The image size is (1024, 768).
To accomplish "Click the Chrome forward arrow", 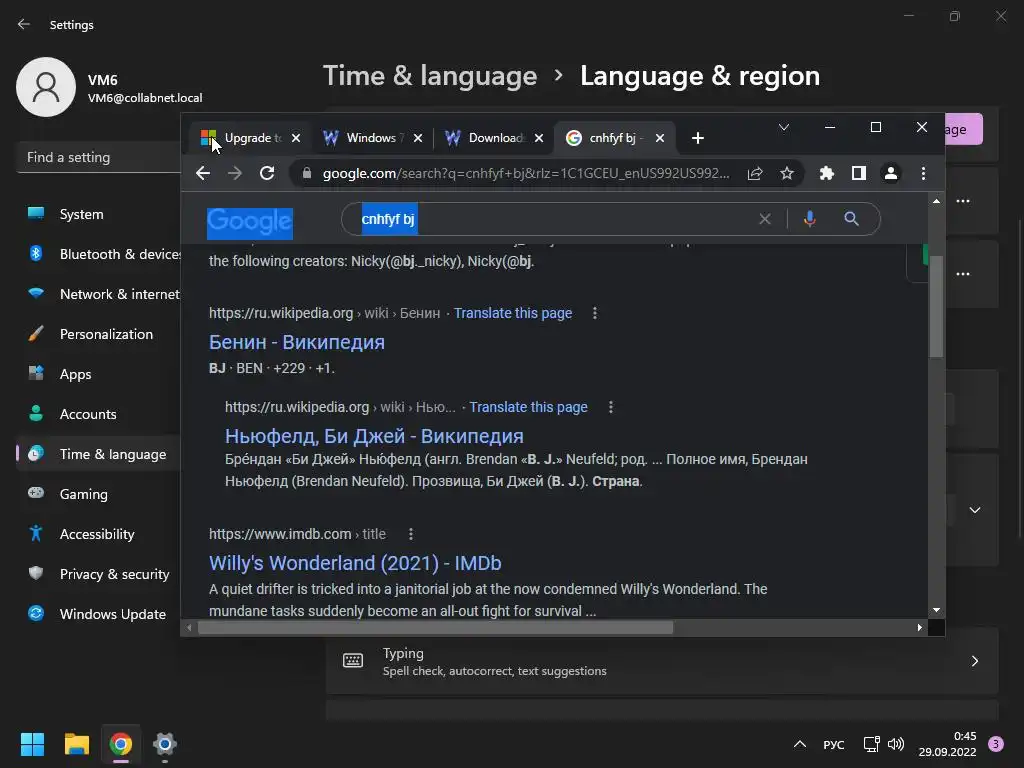I will coord(234,173).
